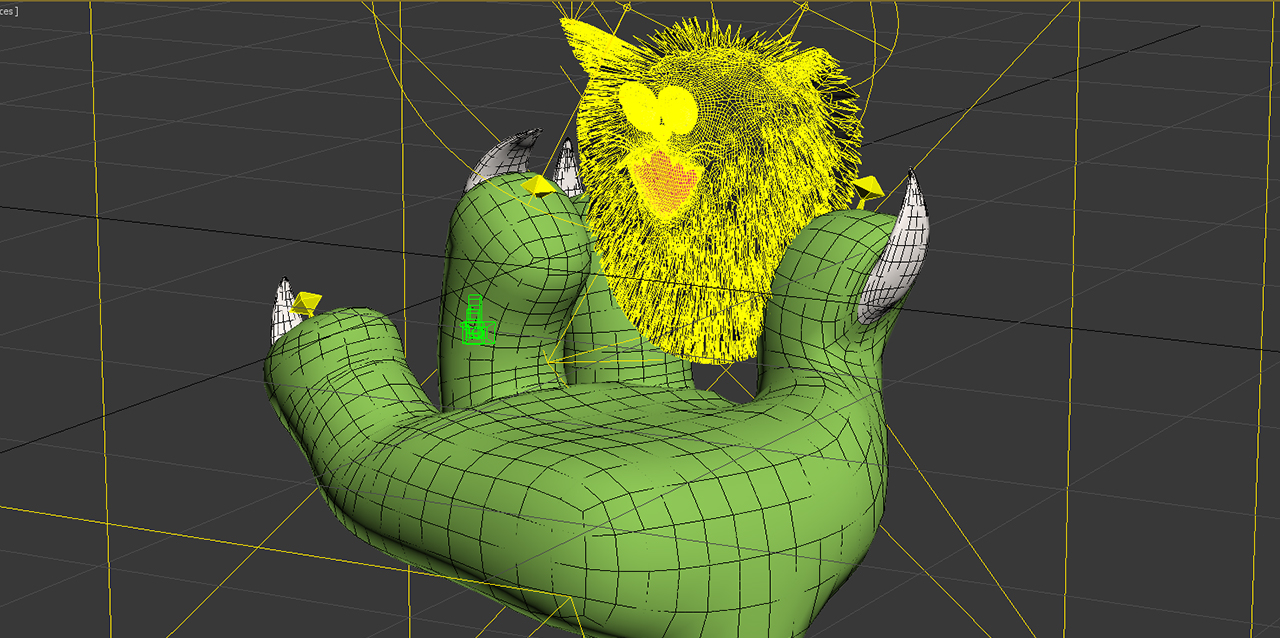Open the cut-off viewport label menu
The width and height of the screenshot is (1280, 638).
click(x=9, y=11)
